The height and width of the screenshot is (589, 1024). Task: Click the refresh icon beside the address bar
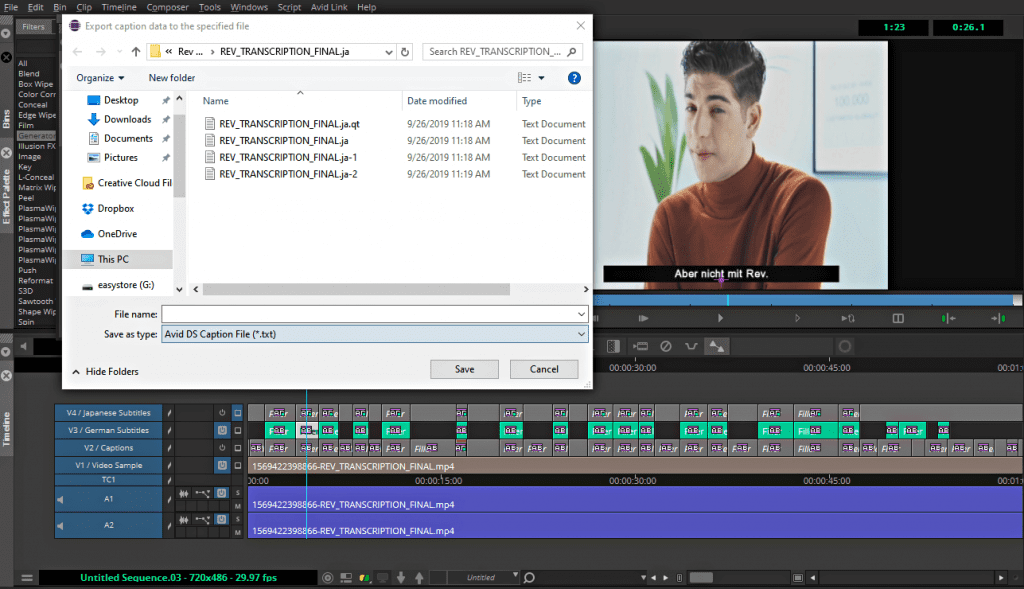pos(404,51)
